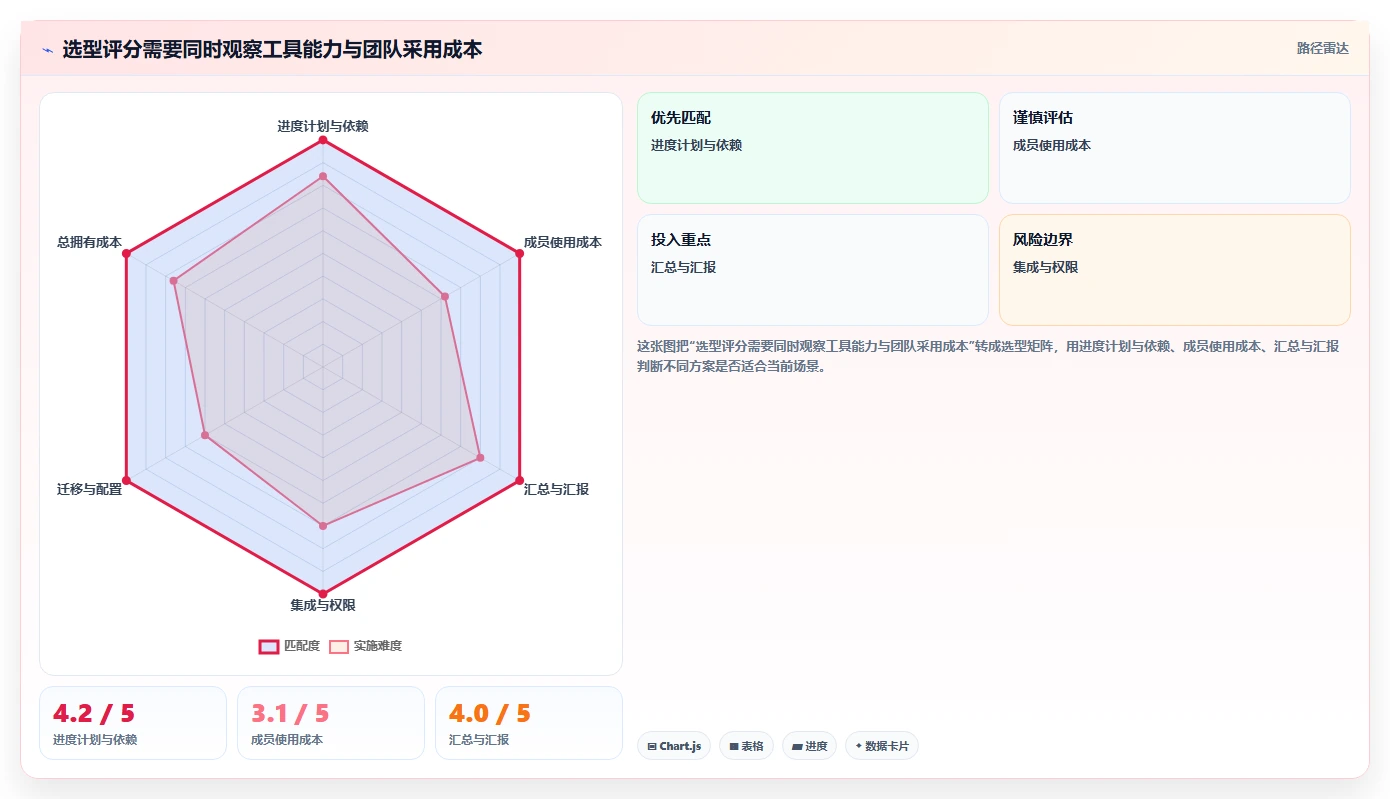Click the outer 匹配度 point at 进度计划与依赖
The height and width of the screenshot is (799, 1390).
tap(323, 141)
